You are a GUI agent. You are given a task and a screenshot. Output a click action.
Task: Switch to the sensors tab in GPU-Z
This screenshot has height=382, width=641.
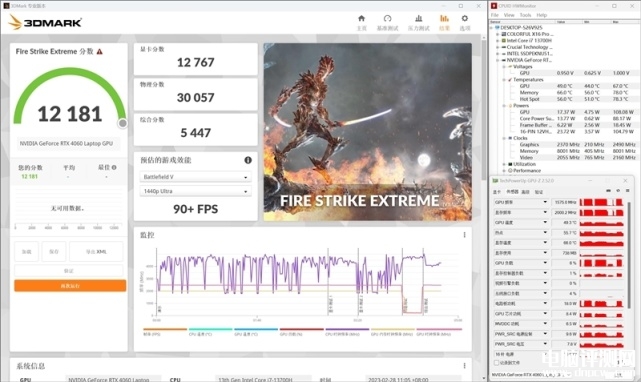click(512, 191)
